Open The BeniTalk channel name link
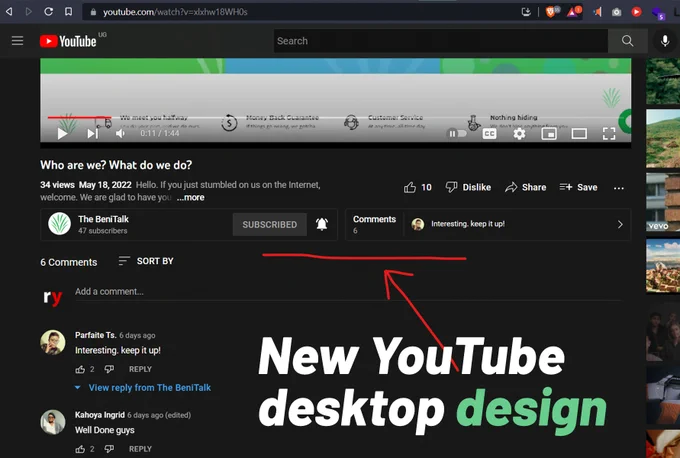Screen dimensions: 680x458 pyautogui.click(x=103, y=219)
